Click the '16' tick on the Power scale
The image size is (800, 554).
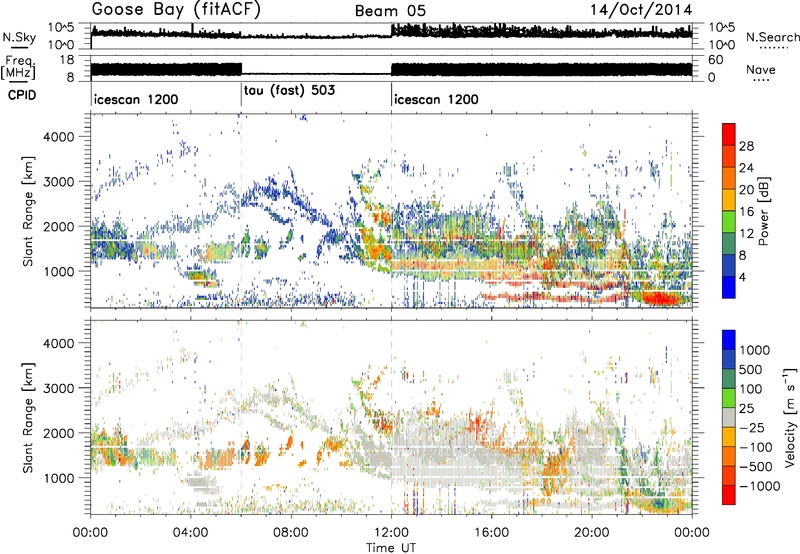pos(746,211)
